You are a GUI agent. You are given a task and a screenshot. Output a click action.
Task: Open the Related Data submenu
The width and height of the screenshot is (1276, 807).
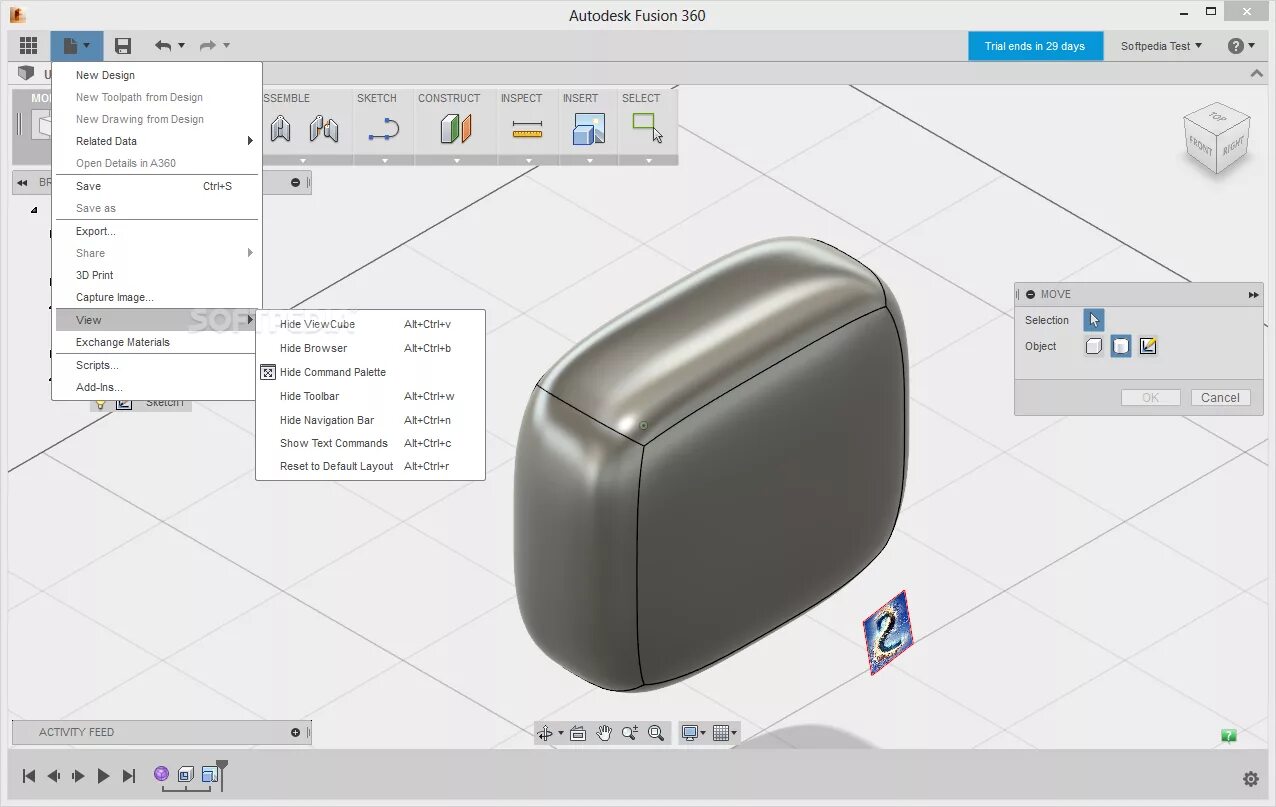point(157,141)
